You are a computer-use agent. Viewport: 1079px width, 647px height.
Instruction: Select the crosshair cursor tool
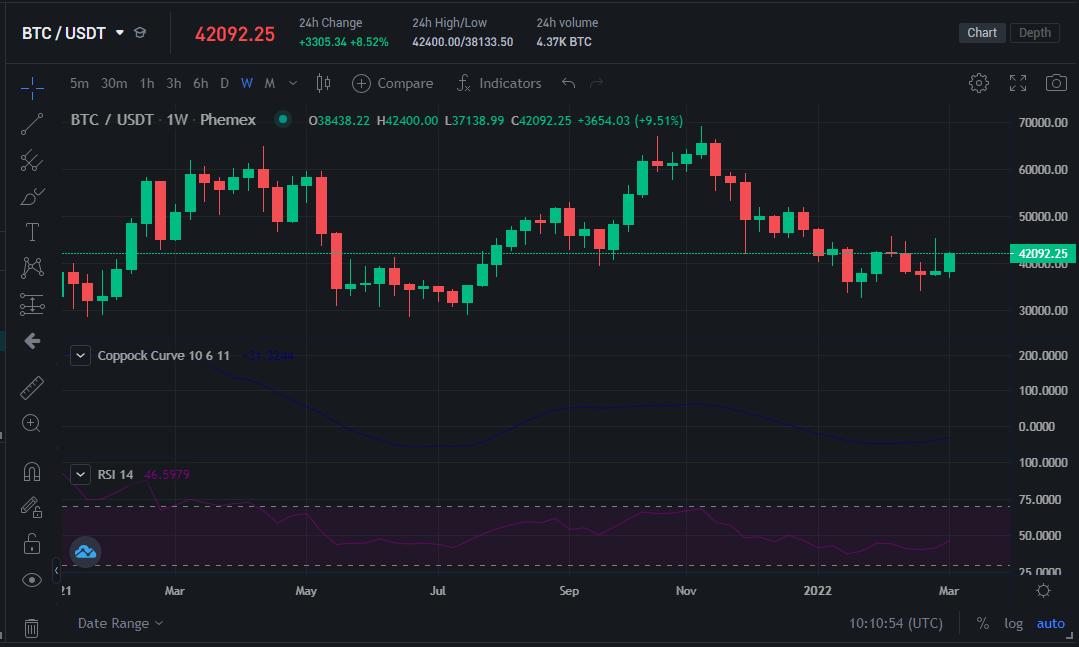[32, 88]
